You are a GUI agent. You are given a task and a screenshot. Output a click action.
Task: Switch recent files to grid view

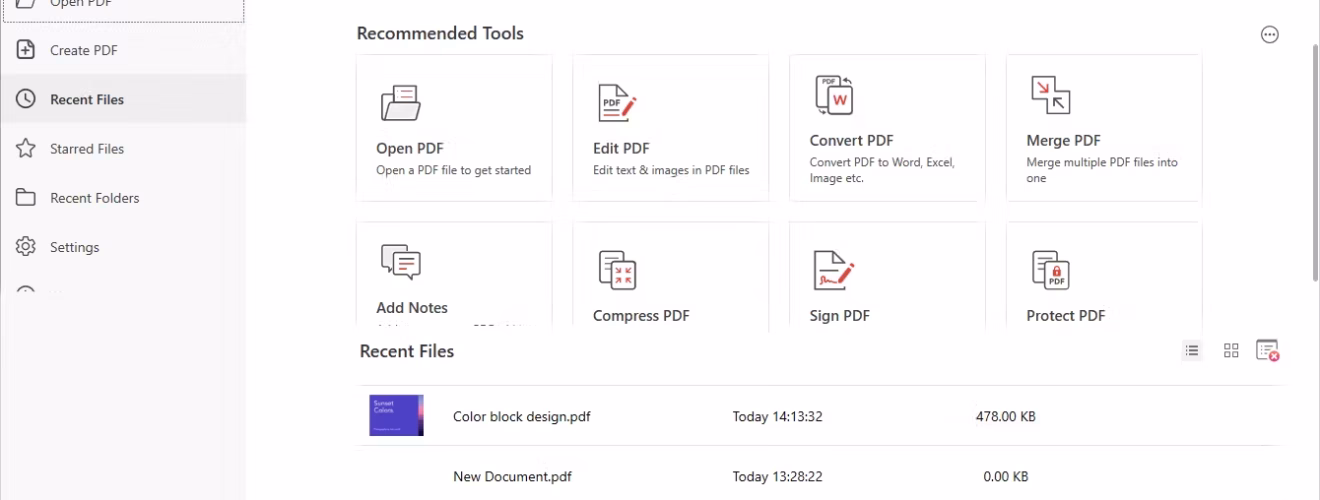click(x=1231, y=350)
